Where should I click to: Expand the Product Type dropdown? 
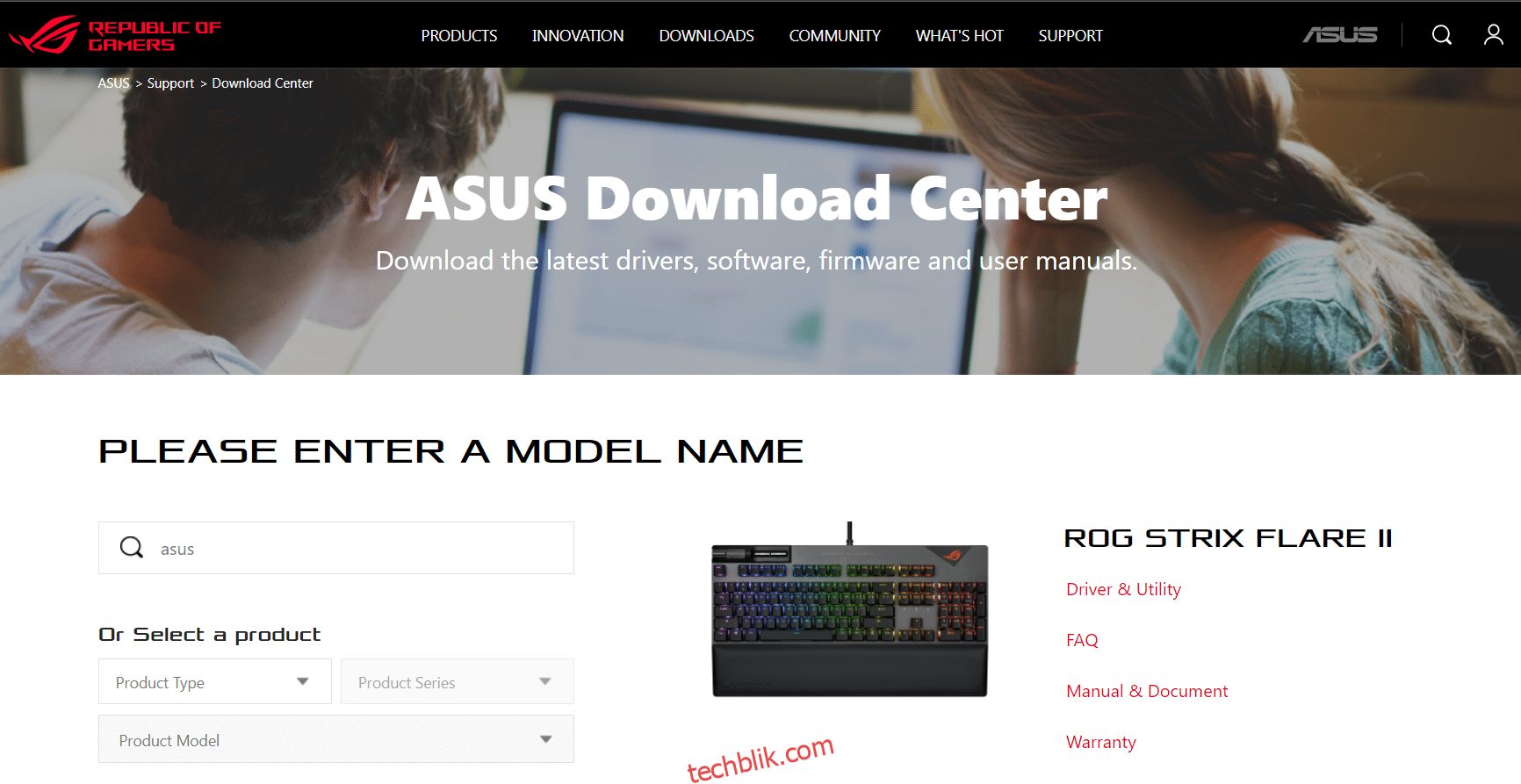pyautogui.click(x=215, y=682)
